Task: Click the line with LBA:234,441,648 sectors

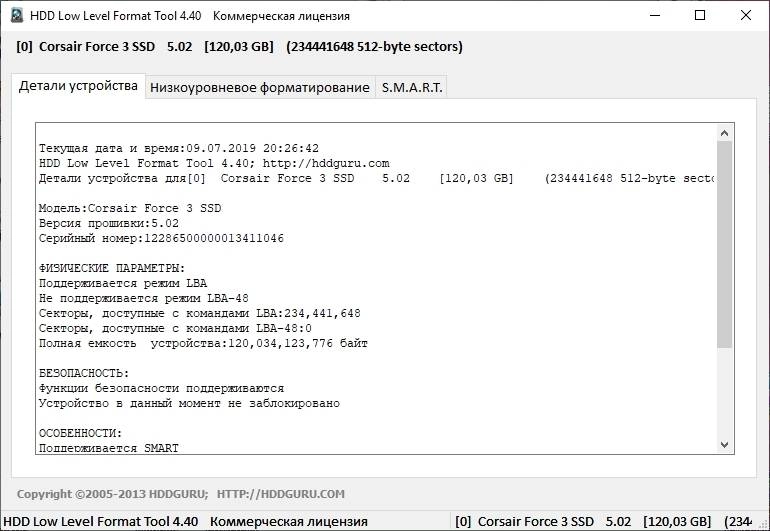Action: [x=199, y=313]
